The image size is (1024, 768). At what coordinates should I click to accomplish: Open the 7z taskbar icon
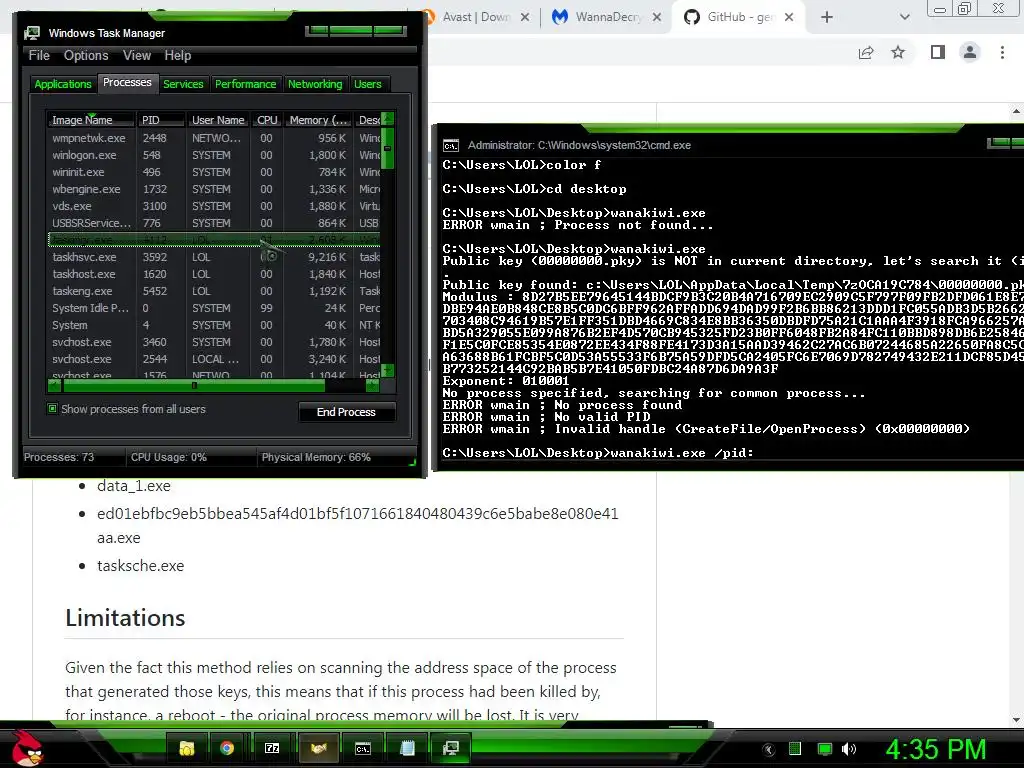click(272, 748)
